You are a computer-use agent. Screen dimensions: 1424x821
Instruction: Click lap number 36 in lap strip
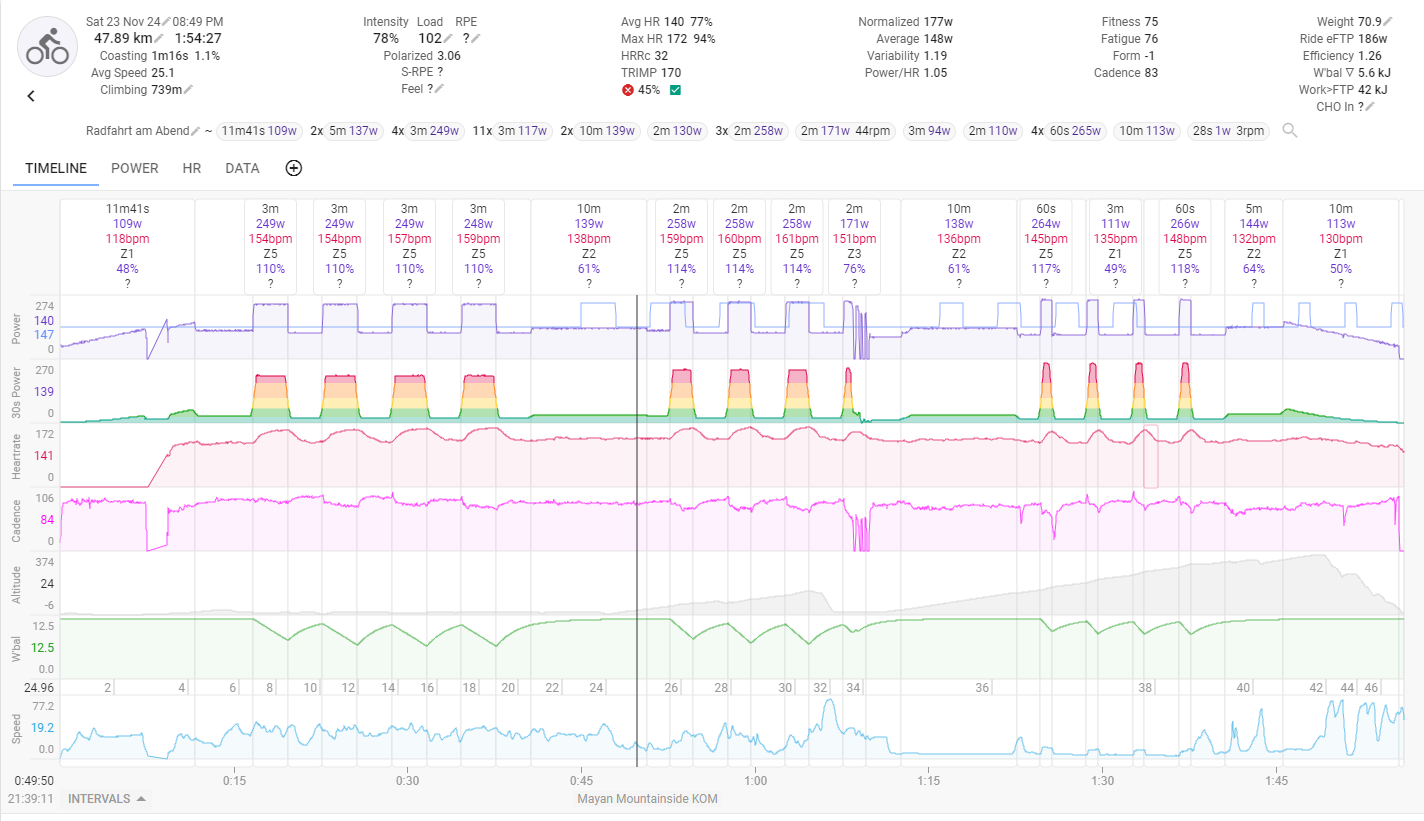point(983,688)
